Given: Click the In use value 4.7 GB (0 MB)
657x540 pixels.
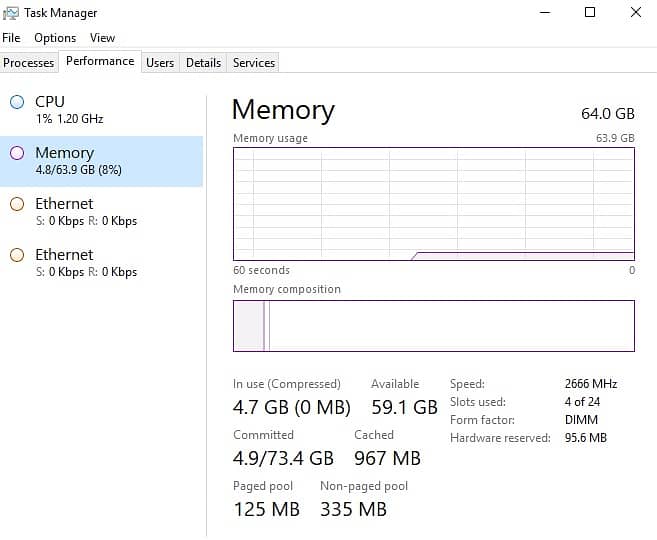Looking at the screenshot, I should pyautogui.click(x=292, y=407).
